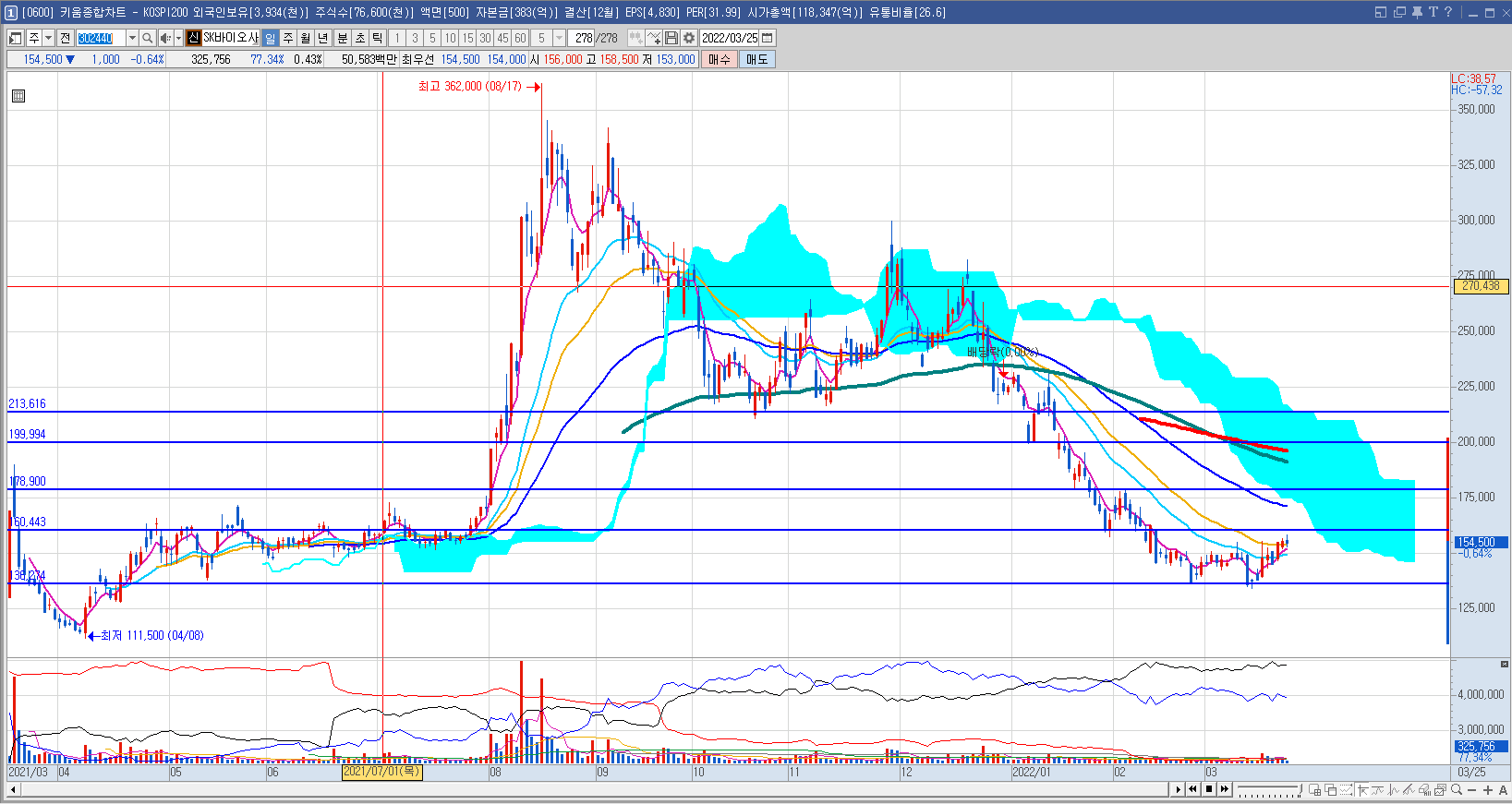Click the 최고 362,000 (08/17) label

470,86
